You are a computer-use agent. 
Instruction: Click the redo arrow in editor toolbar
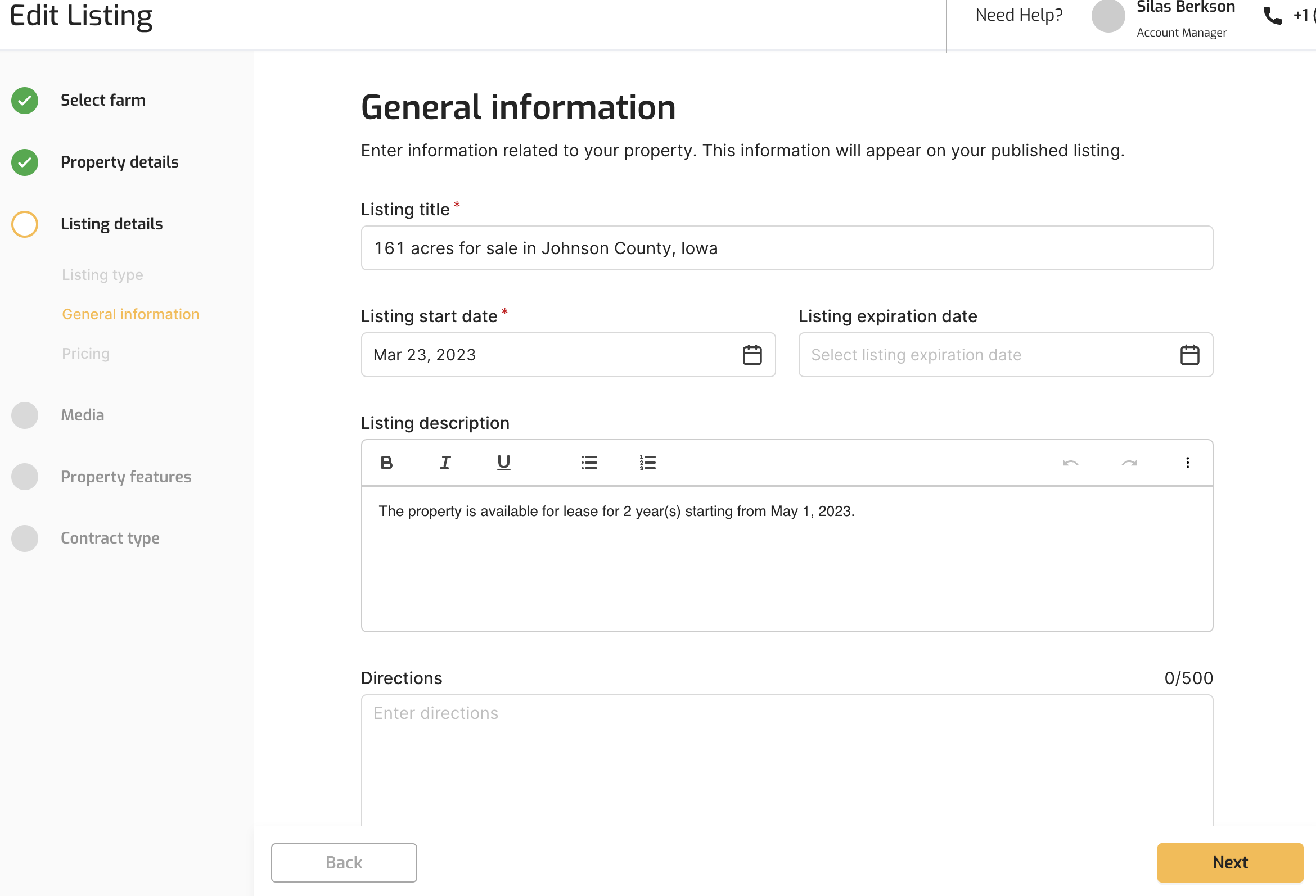[x=1129, y=463]
